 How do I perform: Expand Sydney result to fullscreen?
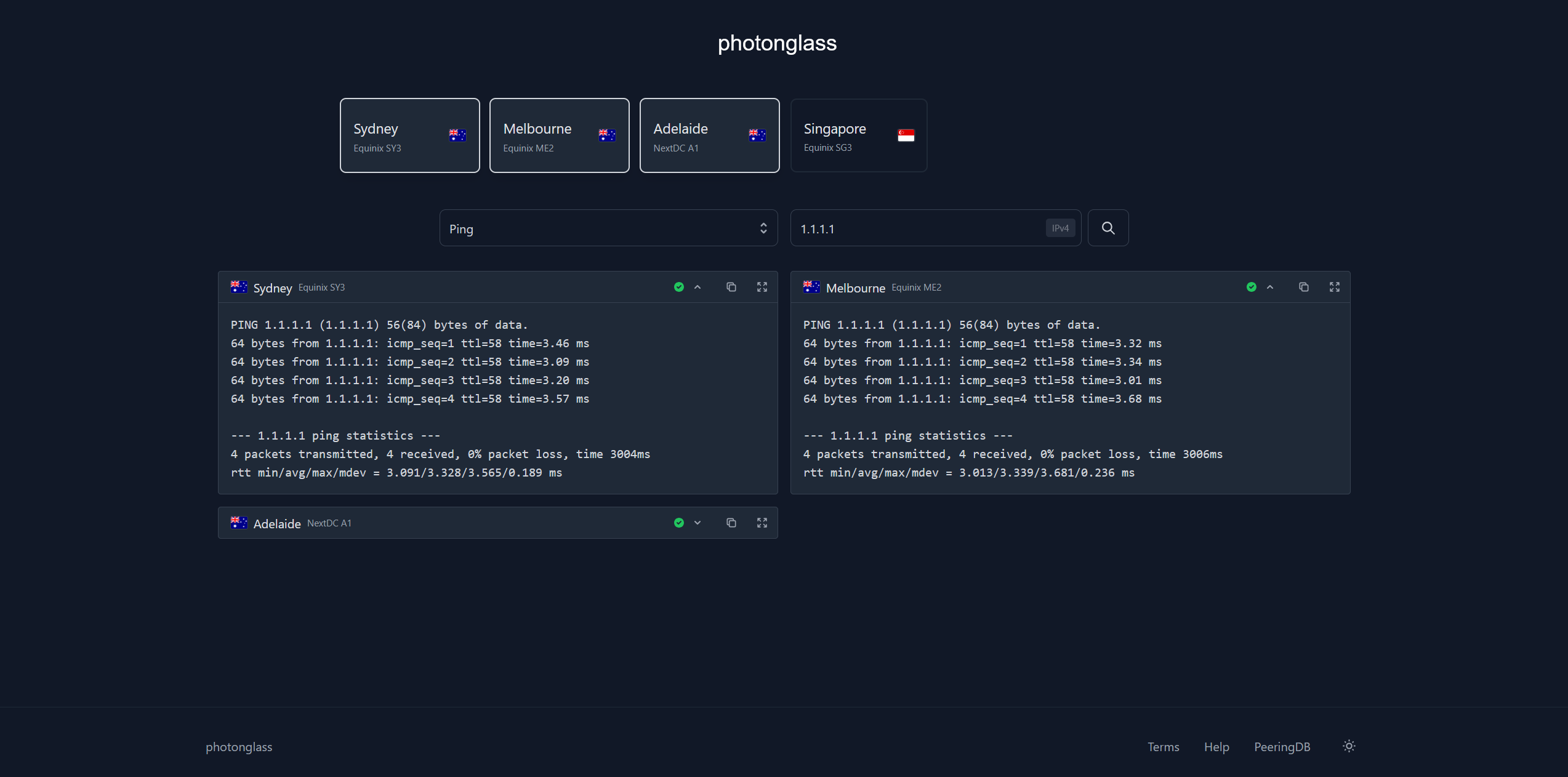762,287
